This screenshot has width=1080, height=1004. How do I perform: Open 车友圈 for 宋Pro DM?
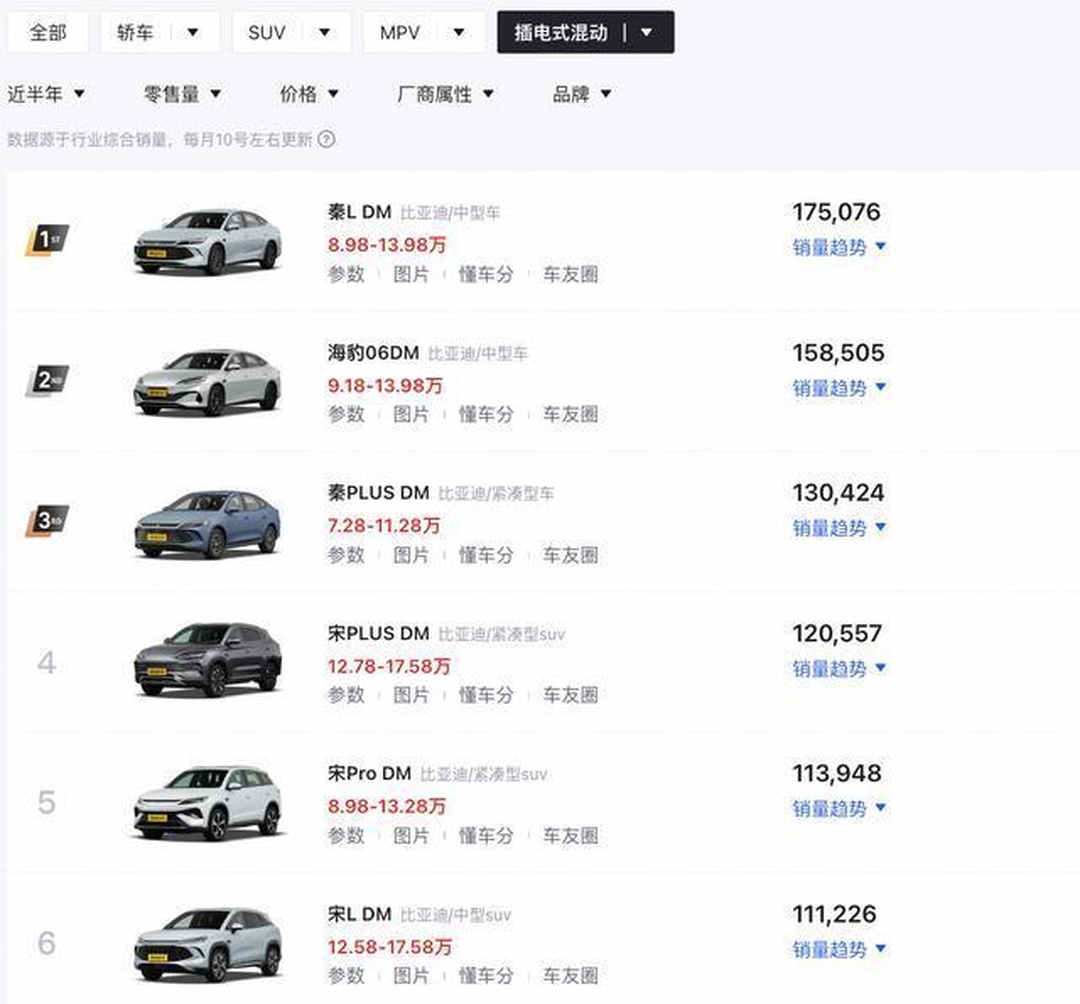click(x=570, y=836)
